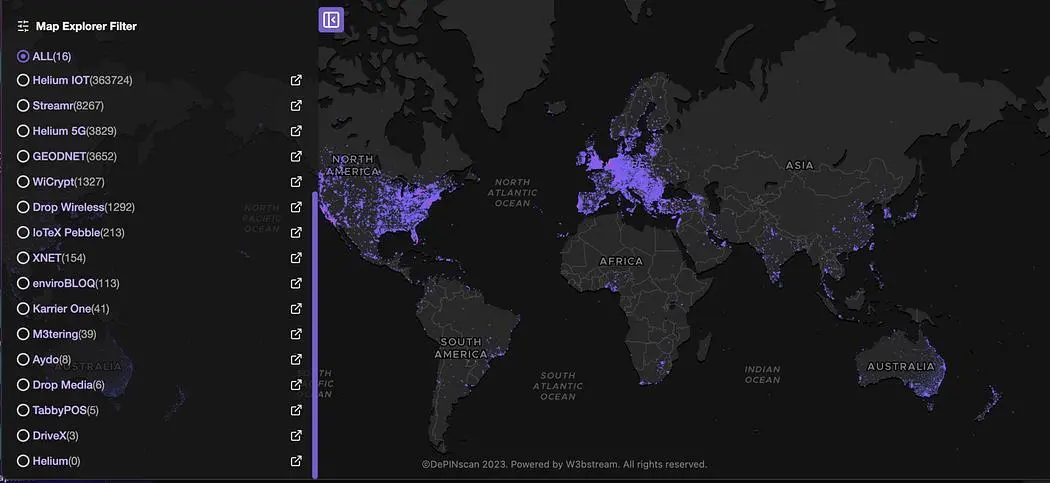Select the M3tering radio filter
The width and height of the screenshot is (1050, 483).
23,334
